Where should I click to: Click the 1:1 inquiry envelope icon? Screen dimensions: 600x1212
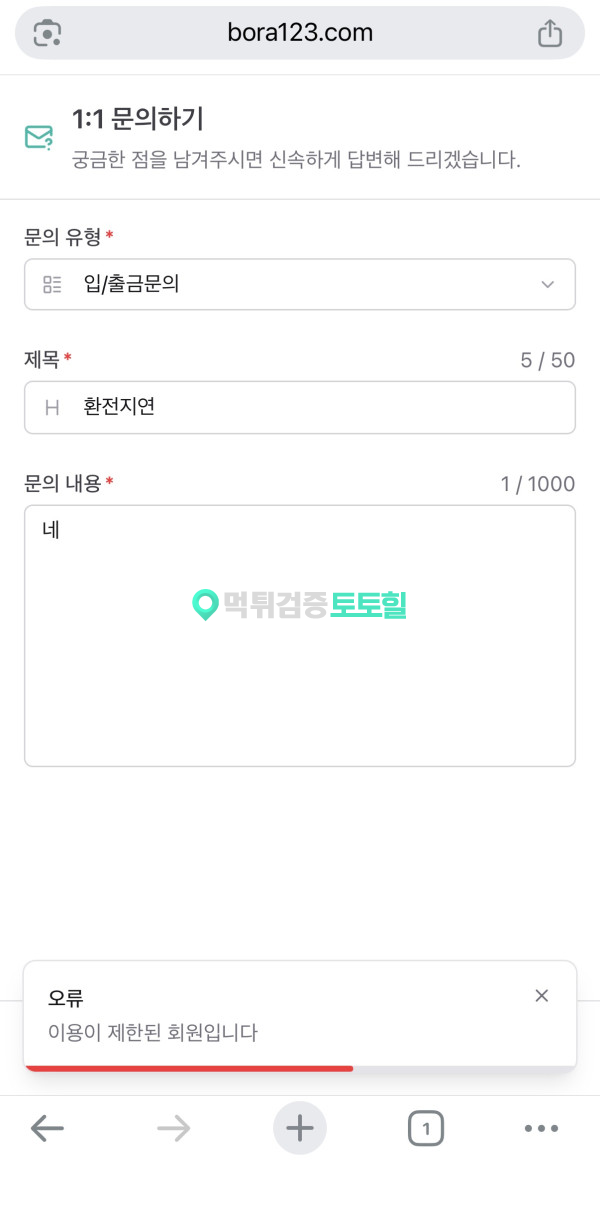(38, 138)
